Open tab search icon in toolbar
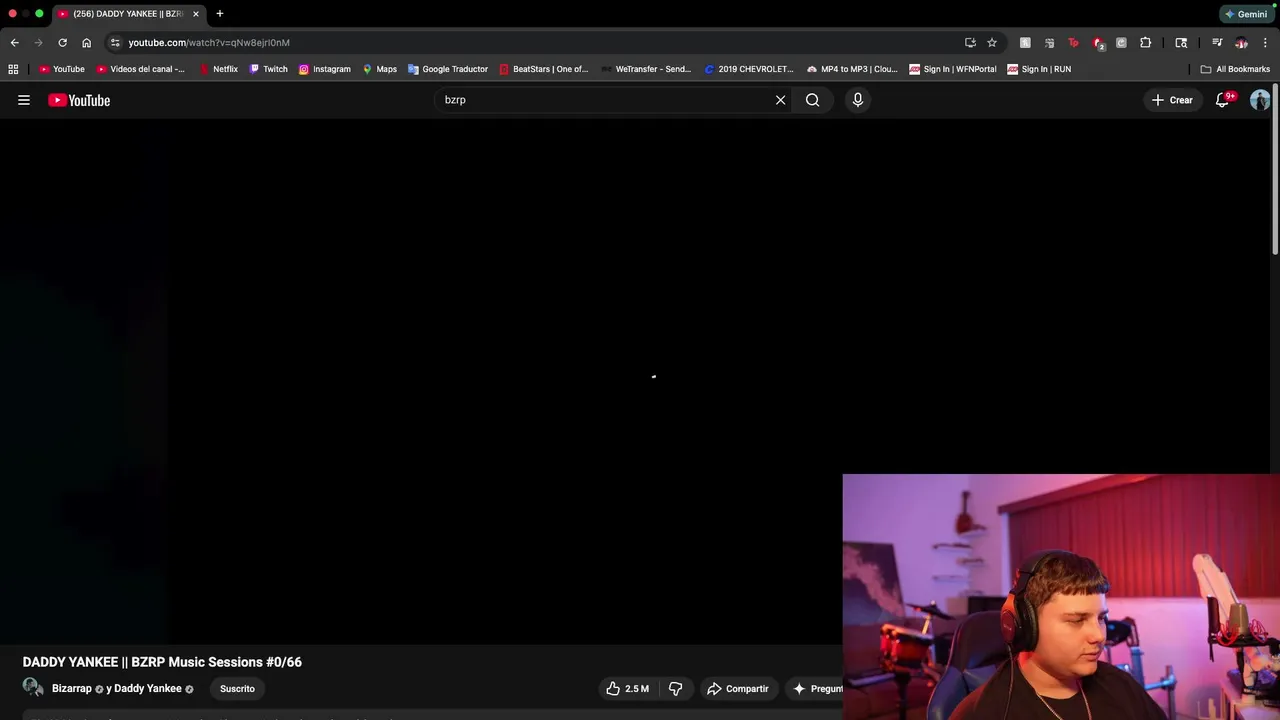 tap(1181, 42)
